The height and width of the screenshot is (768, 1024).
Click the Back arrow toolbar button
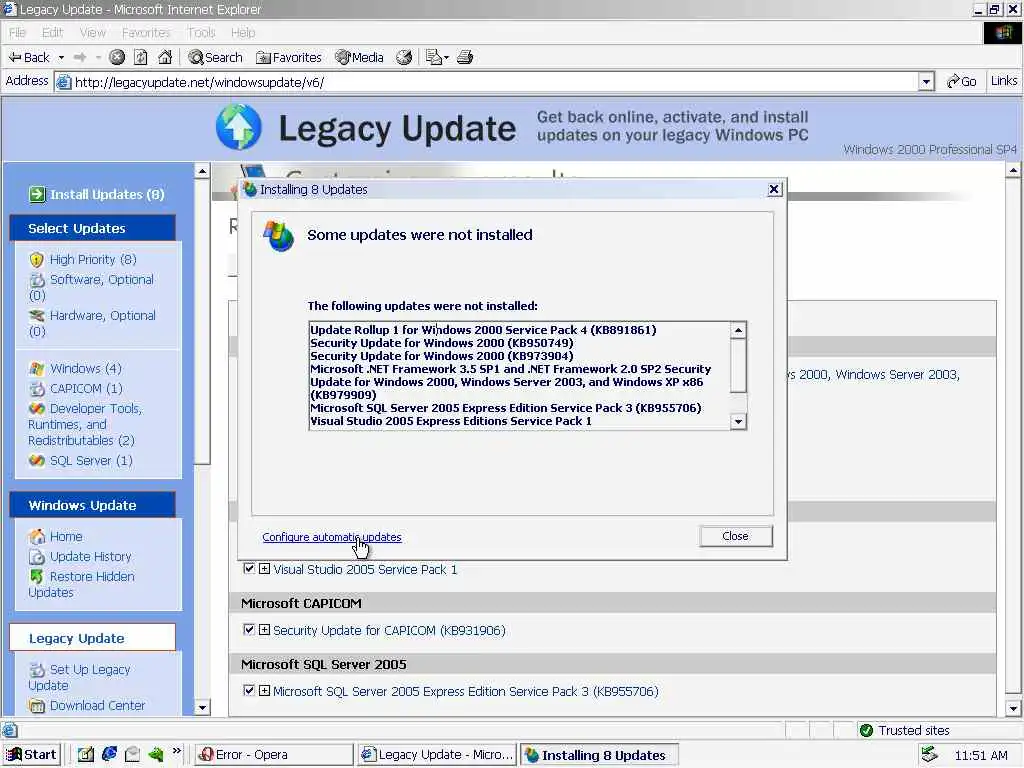coord(29,57)
